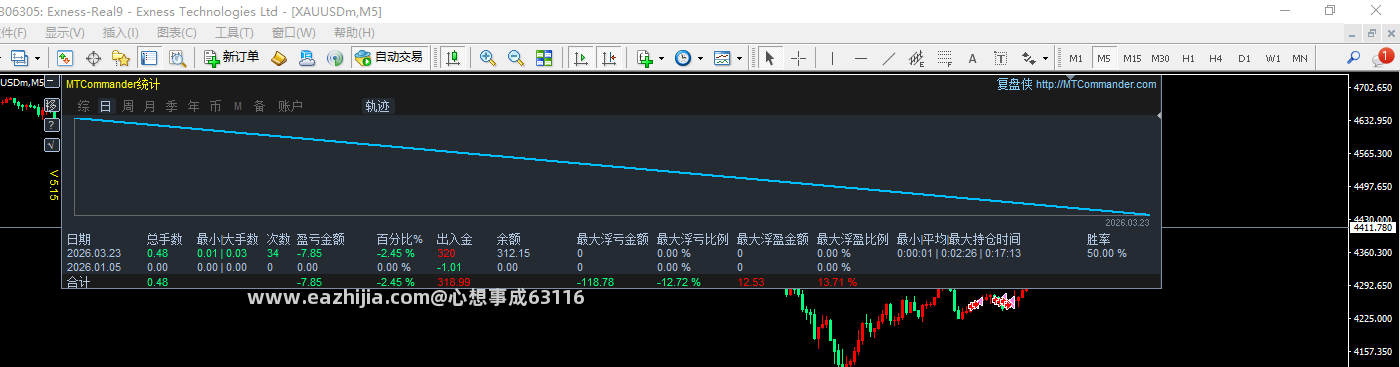Select the text label T tool
The image size is (1400, 367).
[1000, 58]
